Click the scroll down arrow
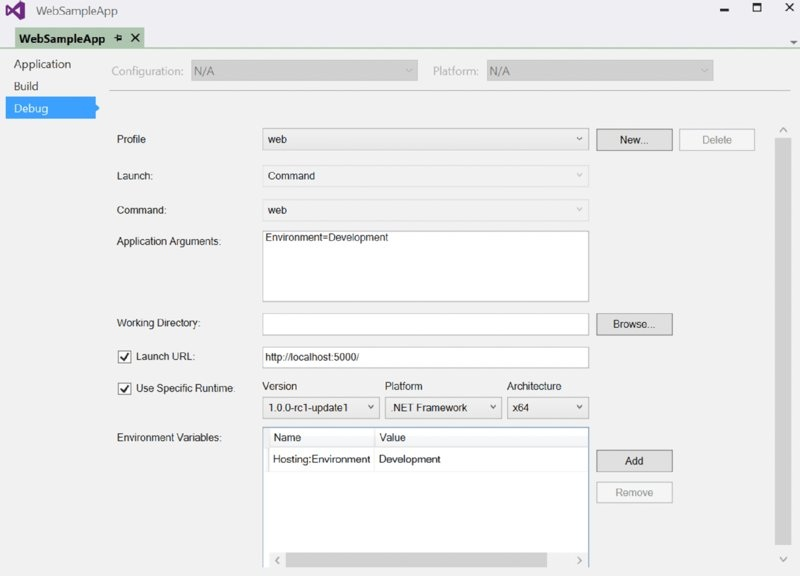The image size is (800, 576). (783, 559)
